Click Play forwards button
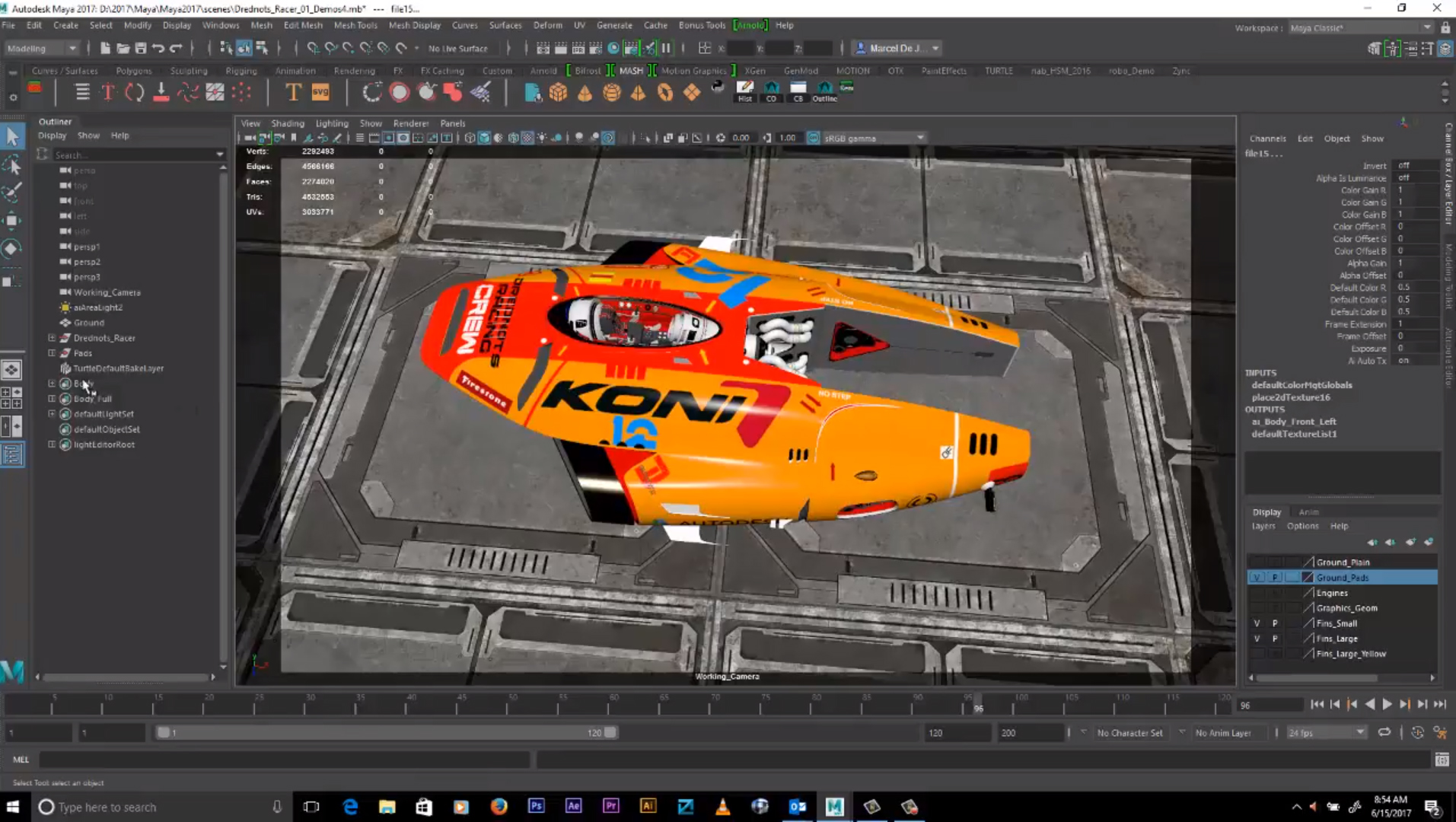The width and height of the screenshot is (1456, 822). coord(1387,705)
